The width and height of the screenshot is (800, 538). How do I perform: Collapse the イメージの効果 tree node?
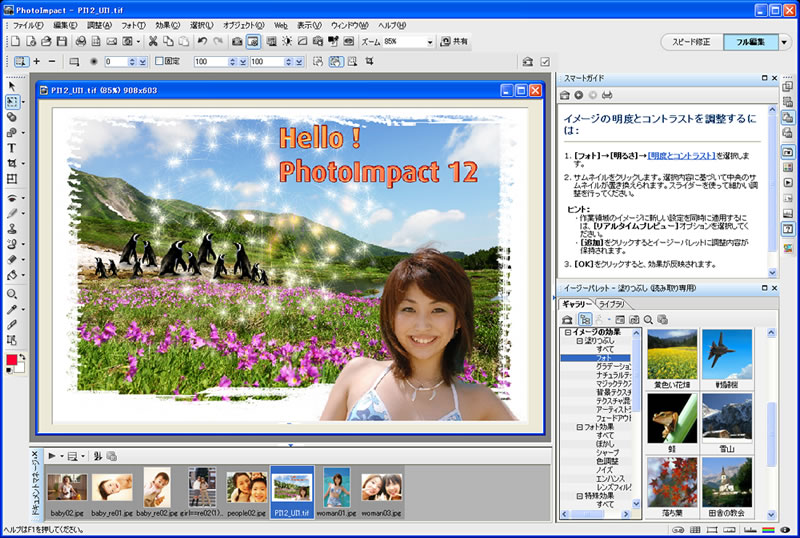pyautogui.click(x=567, y=332)
